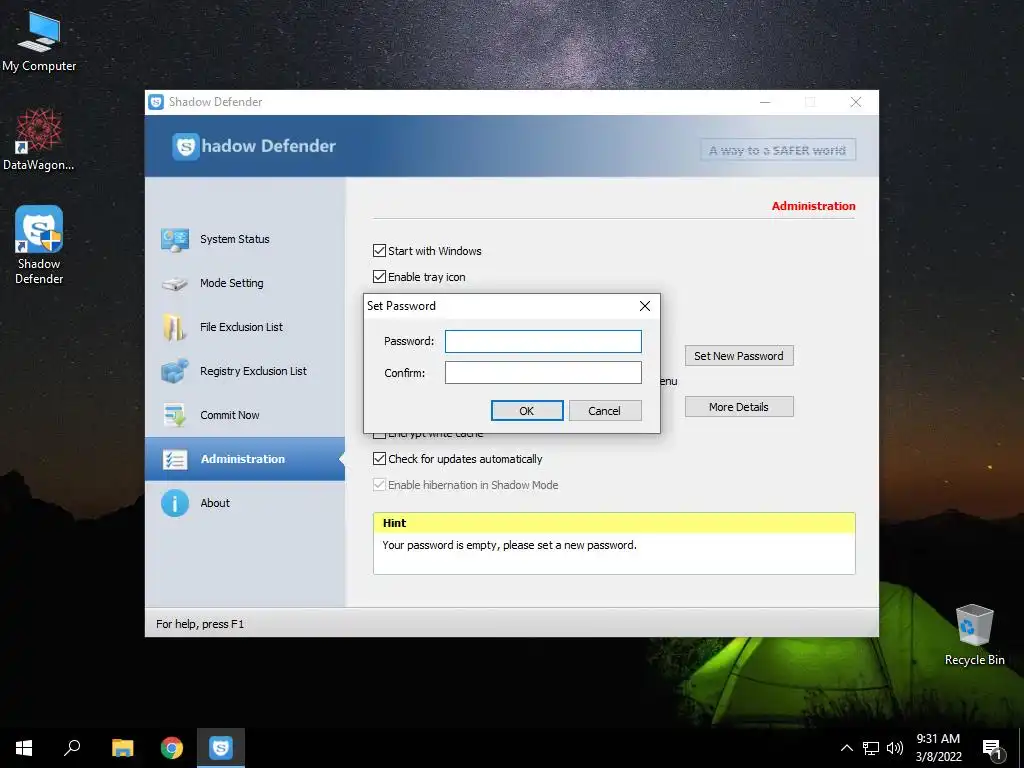Open the Windows Start menu
Screen dimensions: 1024x768
[x=24, y=748]
